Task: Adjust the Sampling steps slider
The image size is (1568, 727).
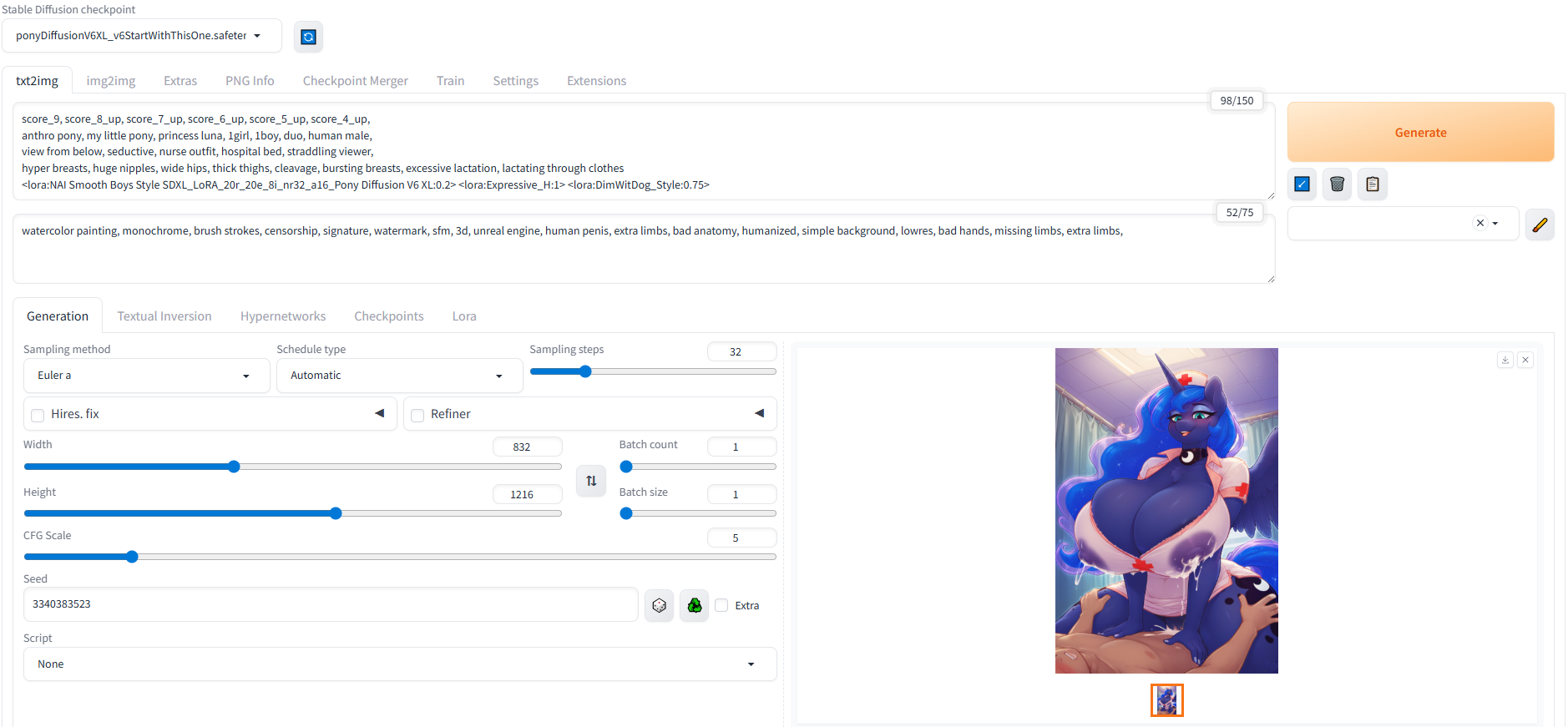Action: (653, 371)
